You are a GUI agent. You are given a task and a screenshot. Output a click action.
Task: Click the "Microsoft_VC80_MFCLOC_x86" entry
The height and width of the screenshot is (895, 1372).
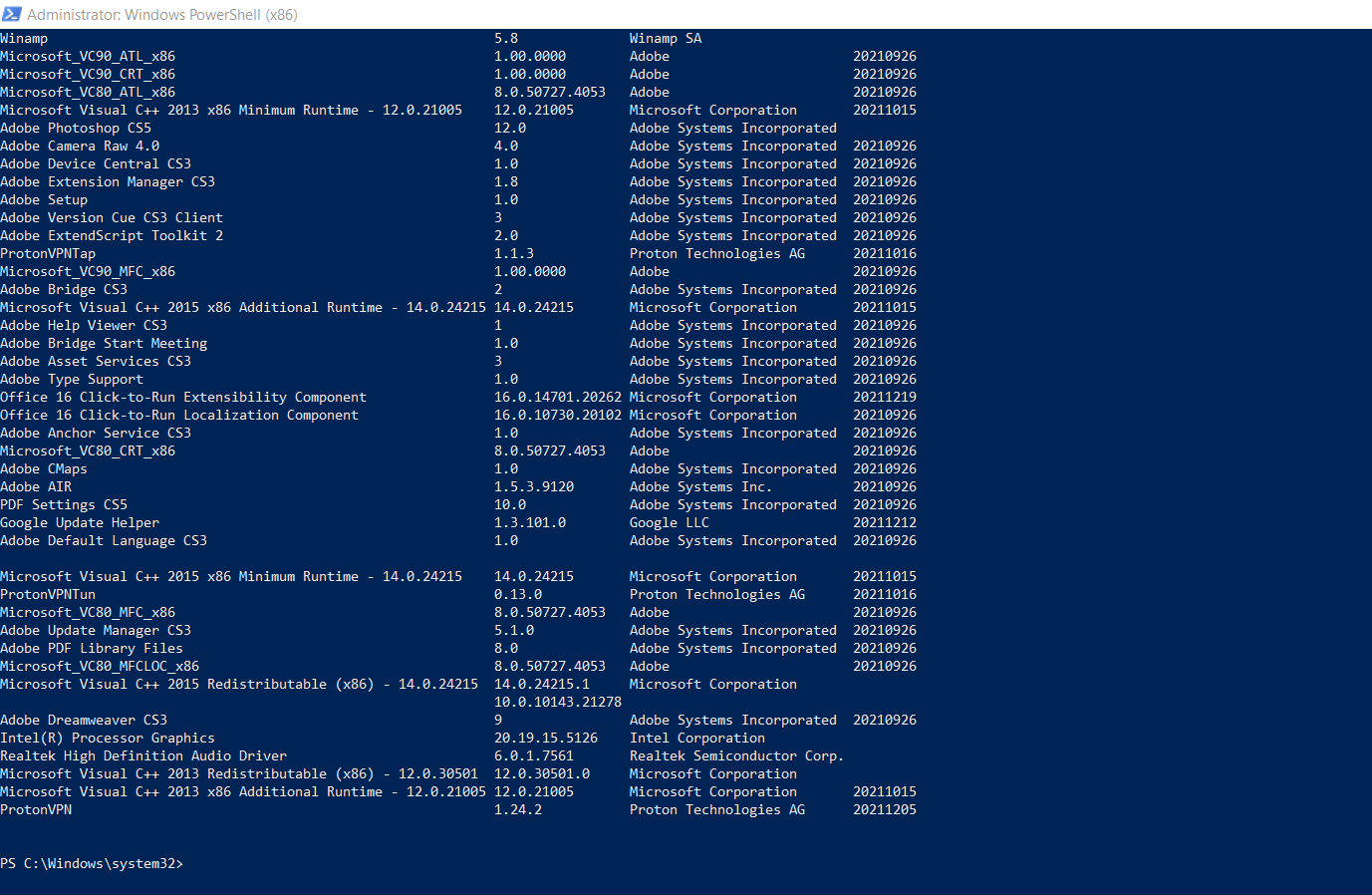pos(100,667)
